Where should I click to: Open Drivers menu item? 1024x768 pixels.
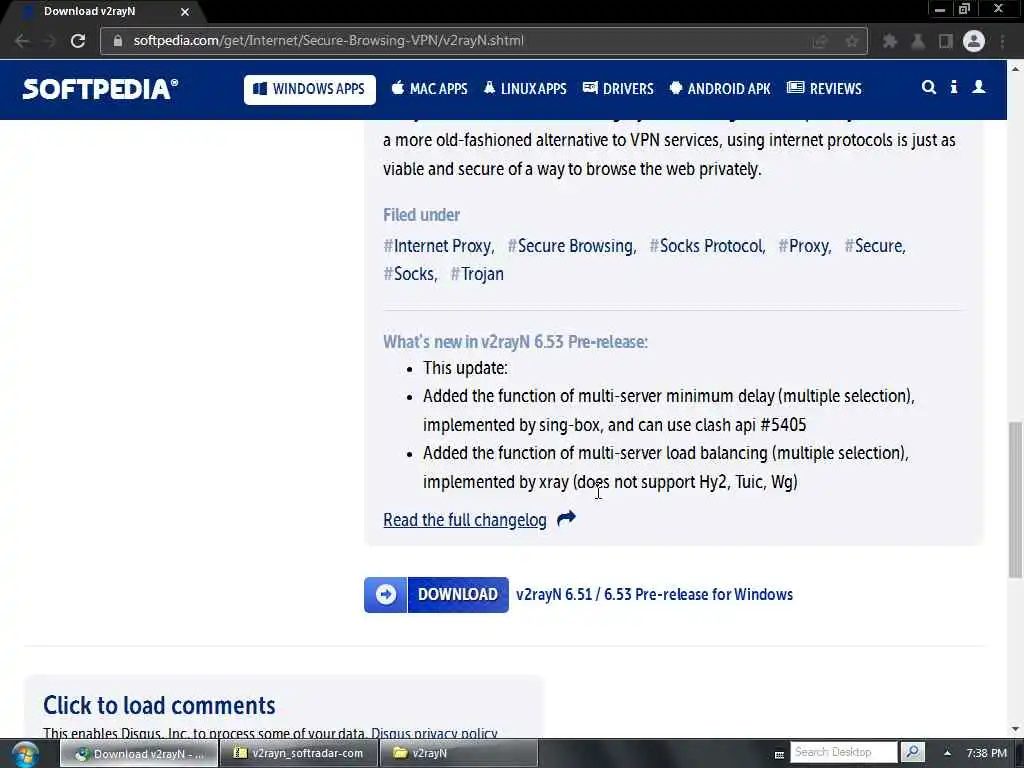[618, 89]
